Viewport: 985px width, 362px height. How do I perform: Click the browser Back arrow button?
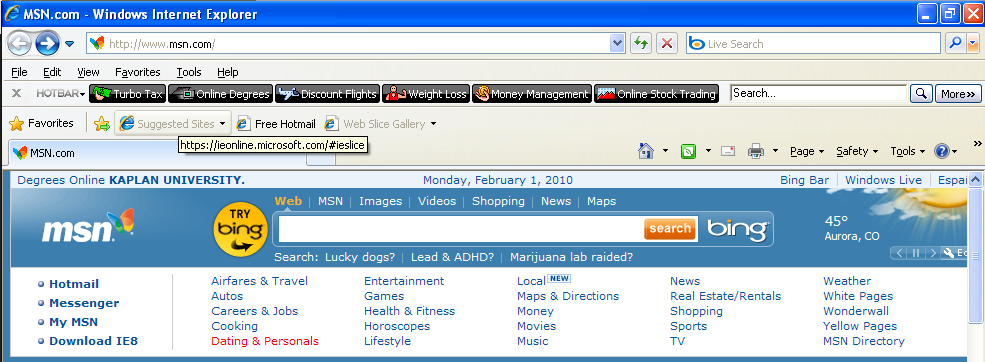tap(19, 43)
